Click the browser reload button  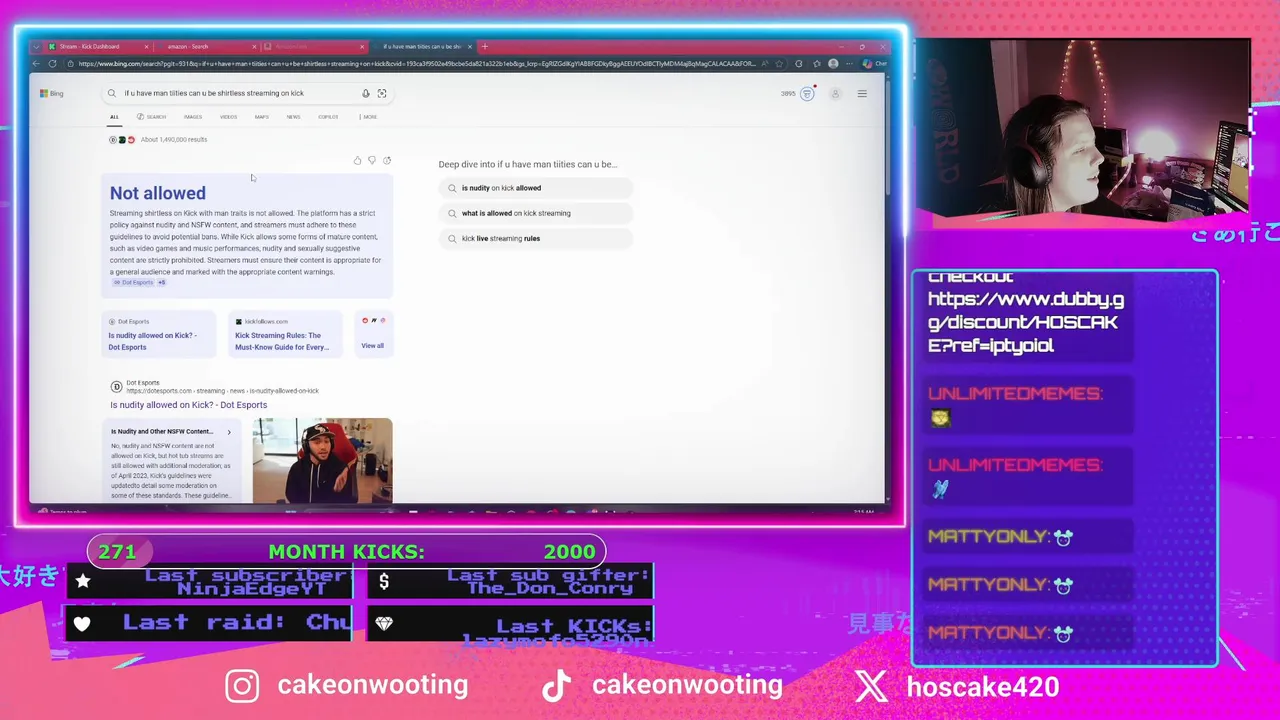[52, 64]
